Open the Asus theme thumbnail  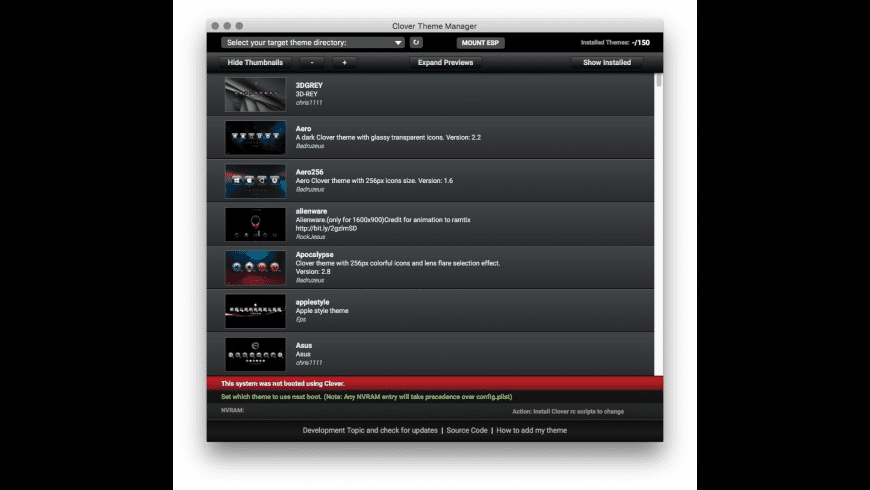(x=255, y=354)
